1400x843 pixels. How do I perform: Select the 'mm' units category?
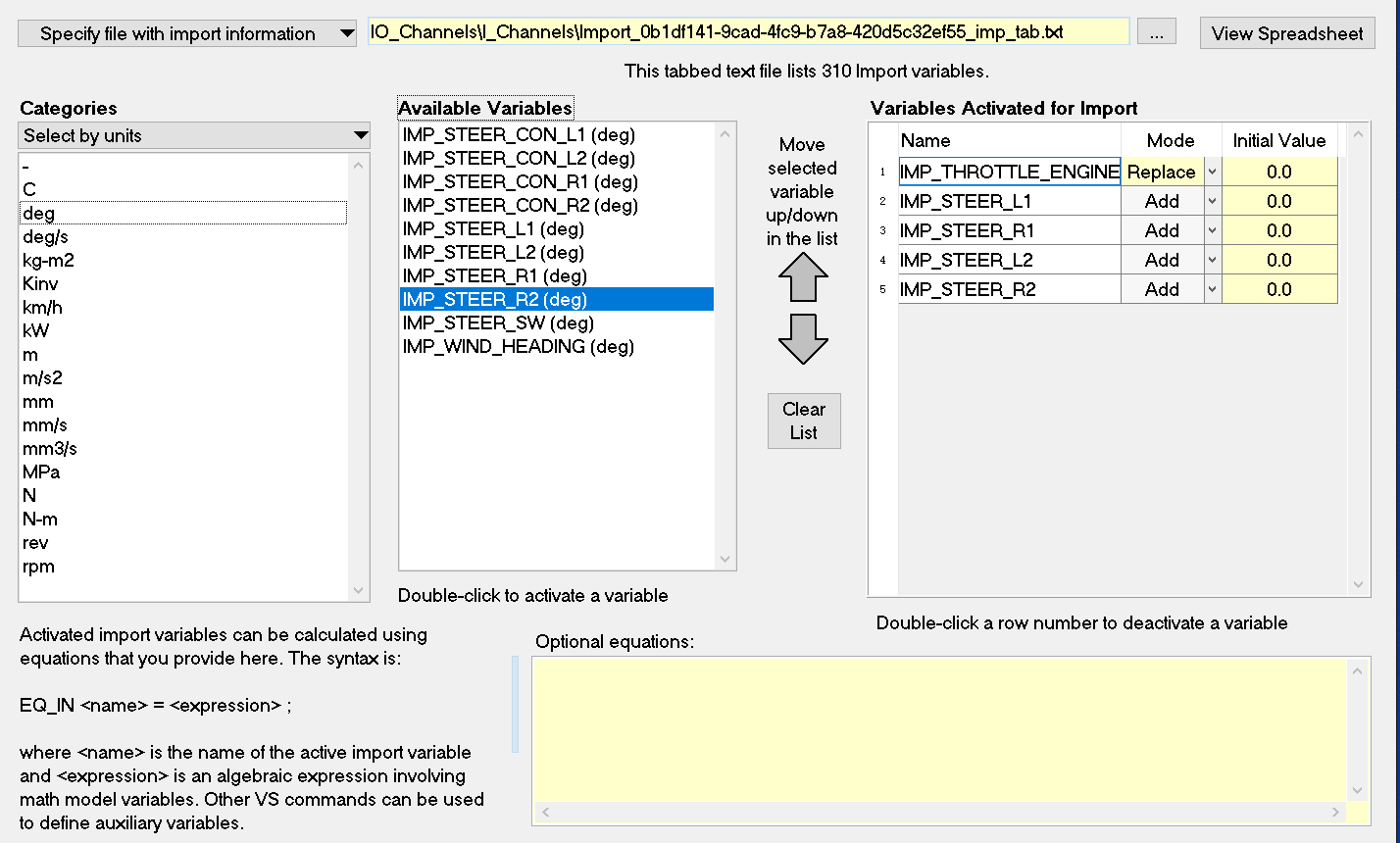(x=183, y=401)
